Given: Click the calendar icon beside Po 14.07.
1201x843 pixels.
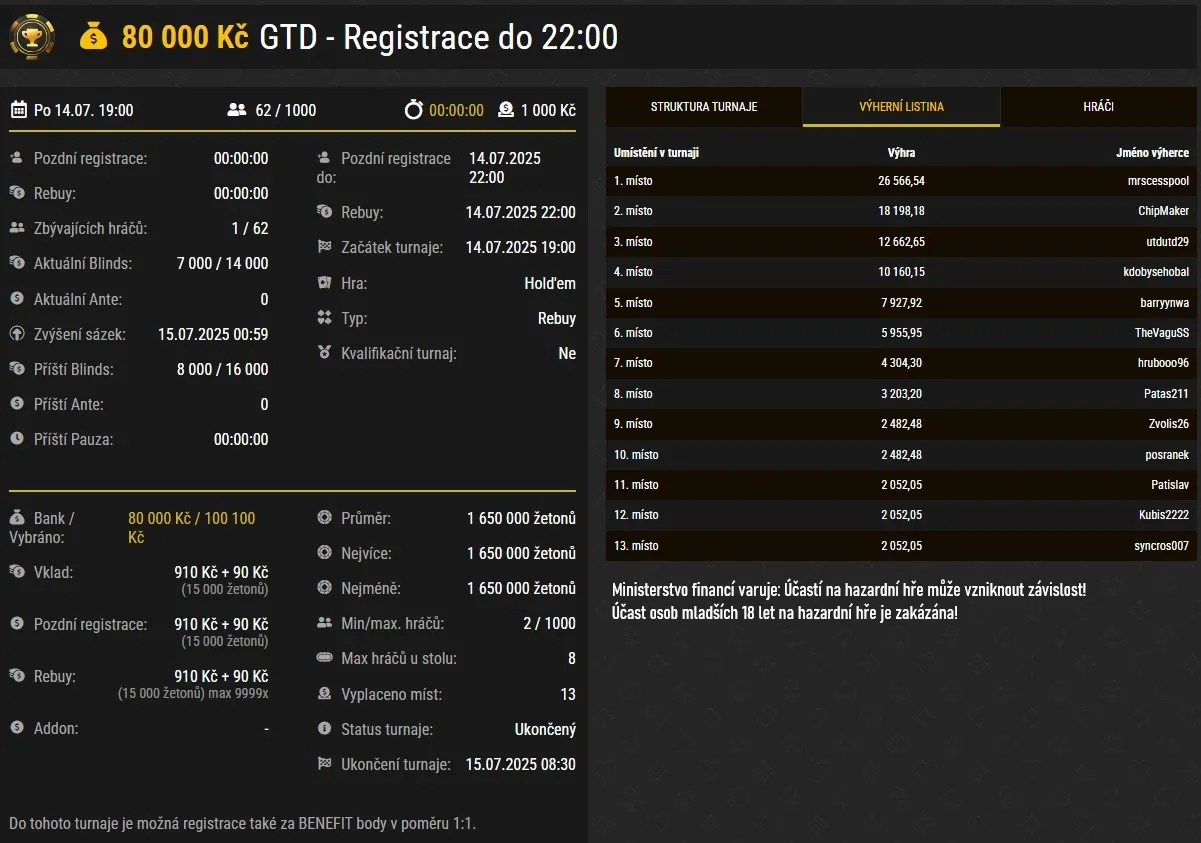Looking at the screenshot, I should (x=18, y=110).
